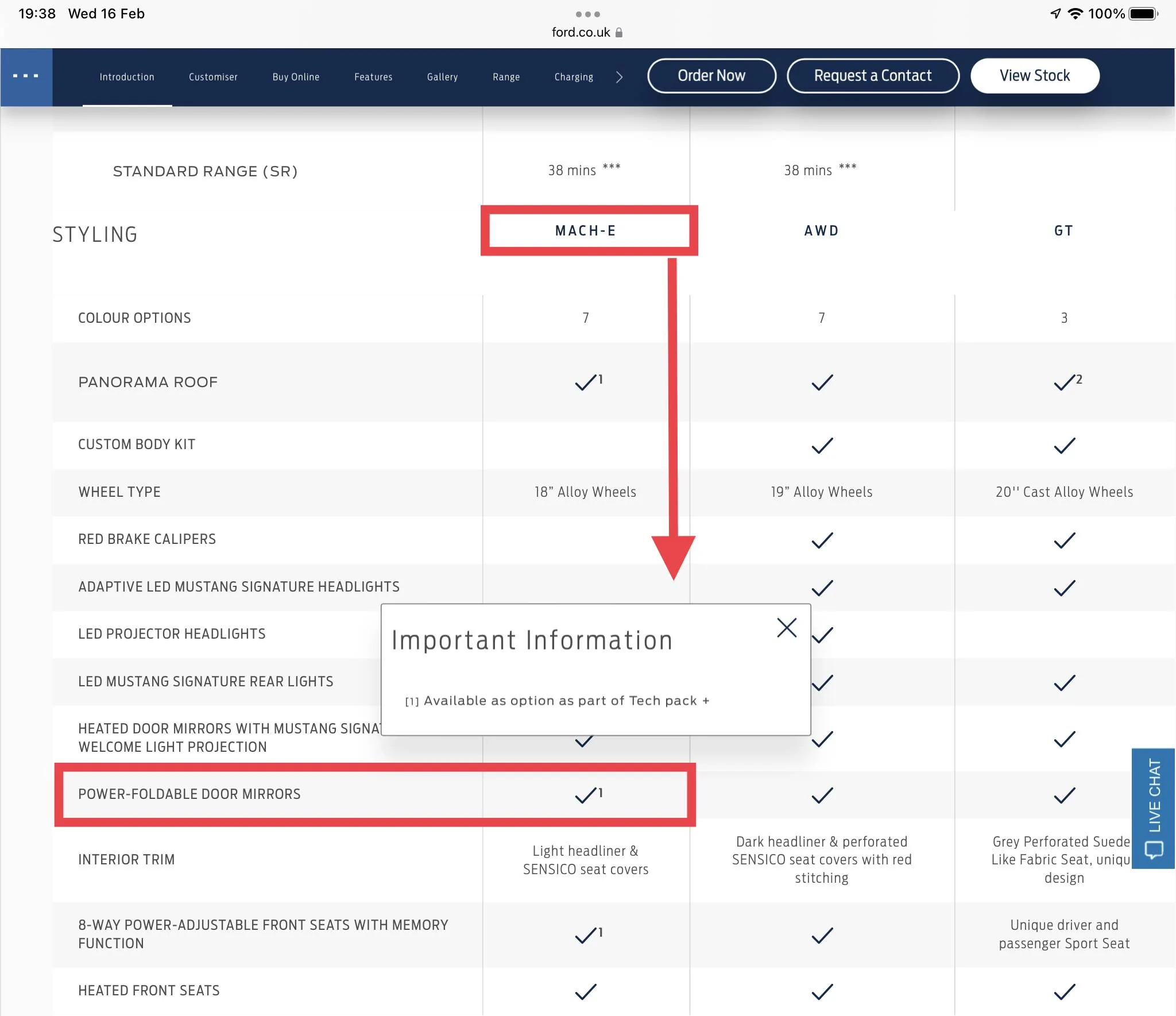Open View Stock

tap(1035, 76)
